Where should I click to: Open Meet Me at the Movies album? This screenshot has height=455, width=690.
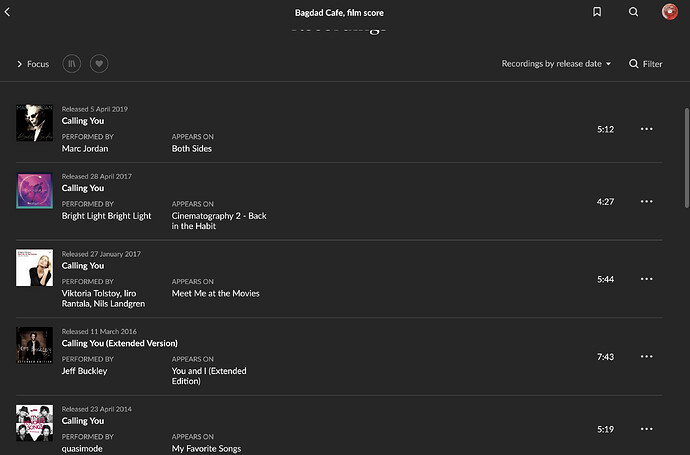(215, 293)
